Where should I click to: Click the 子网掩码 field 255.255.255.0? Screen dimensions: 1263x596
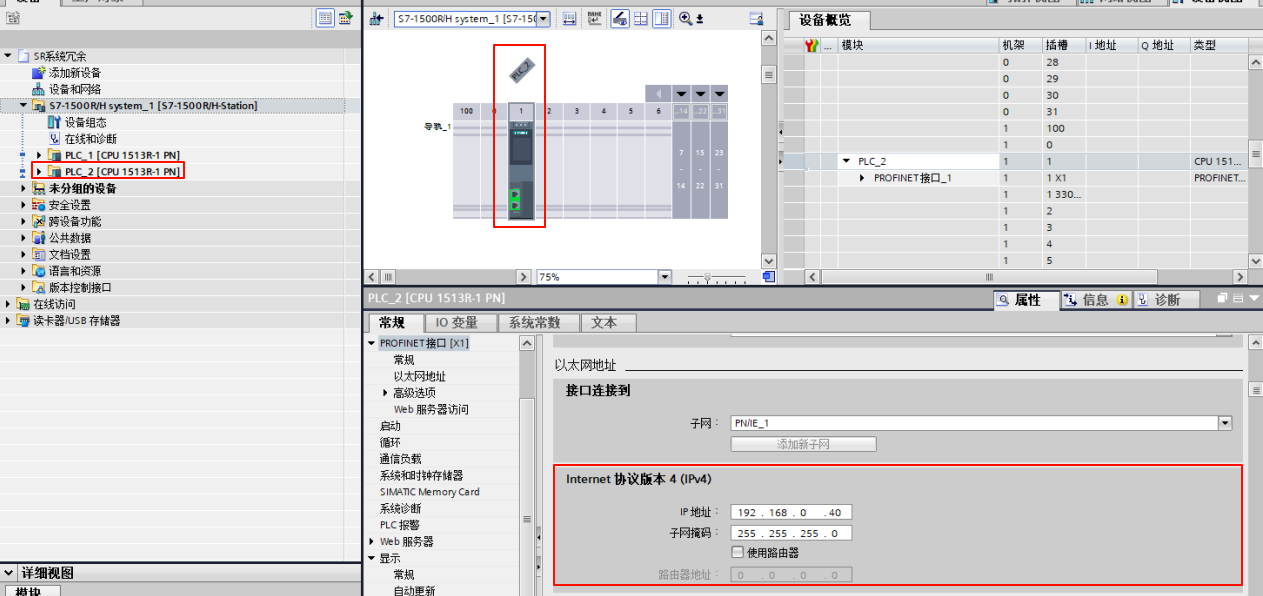pyautogui.click(x=791, y=533)
